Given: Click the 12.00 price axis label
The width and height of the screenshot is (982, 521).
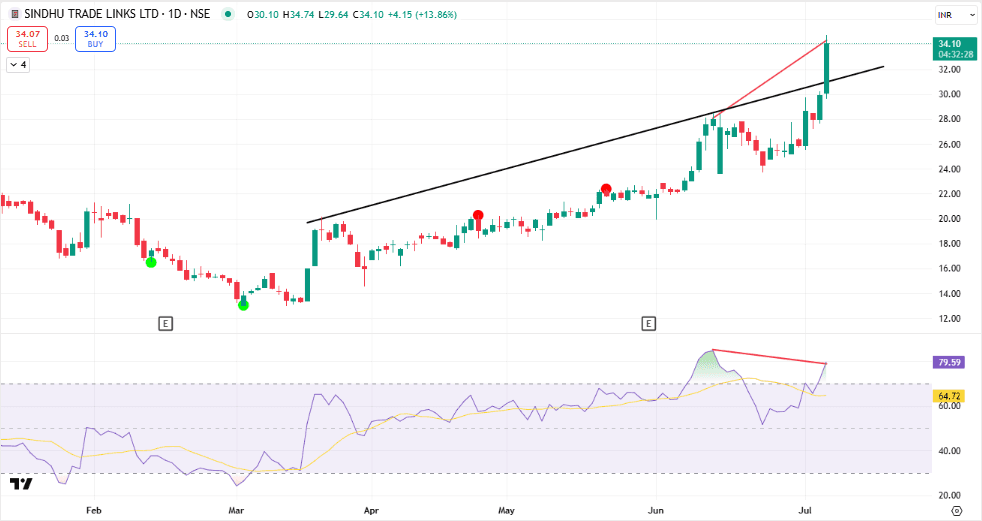Looking at the screenshot, I should tap(950, 319).
